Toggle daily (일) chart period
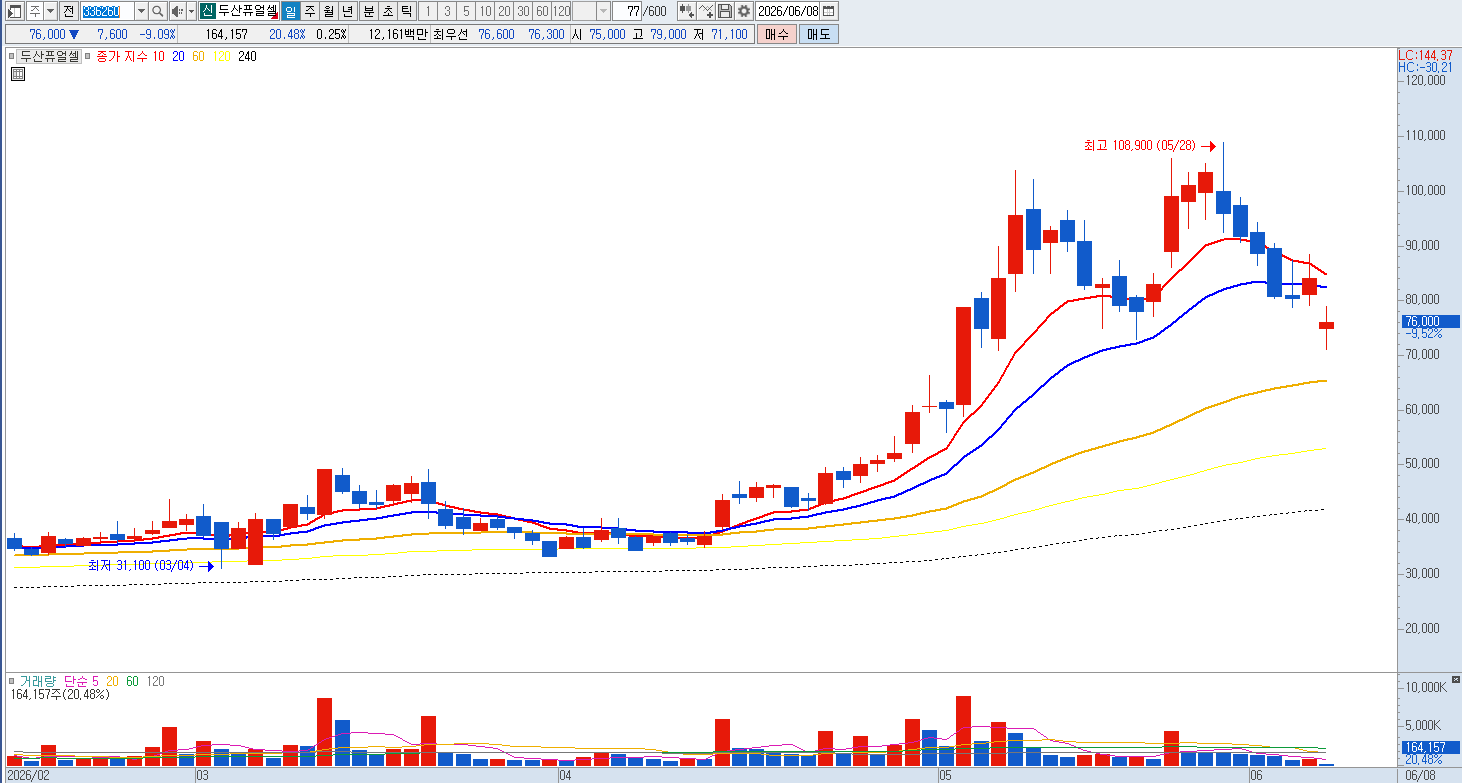Viewport: 1462px width, 783px height. click(x=290, y=11)
